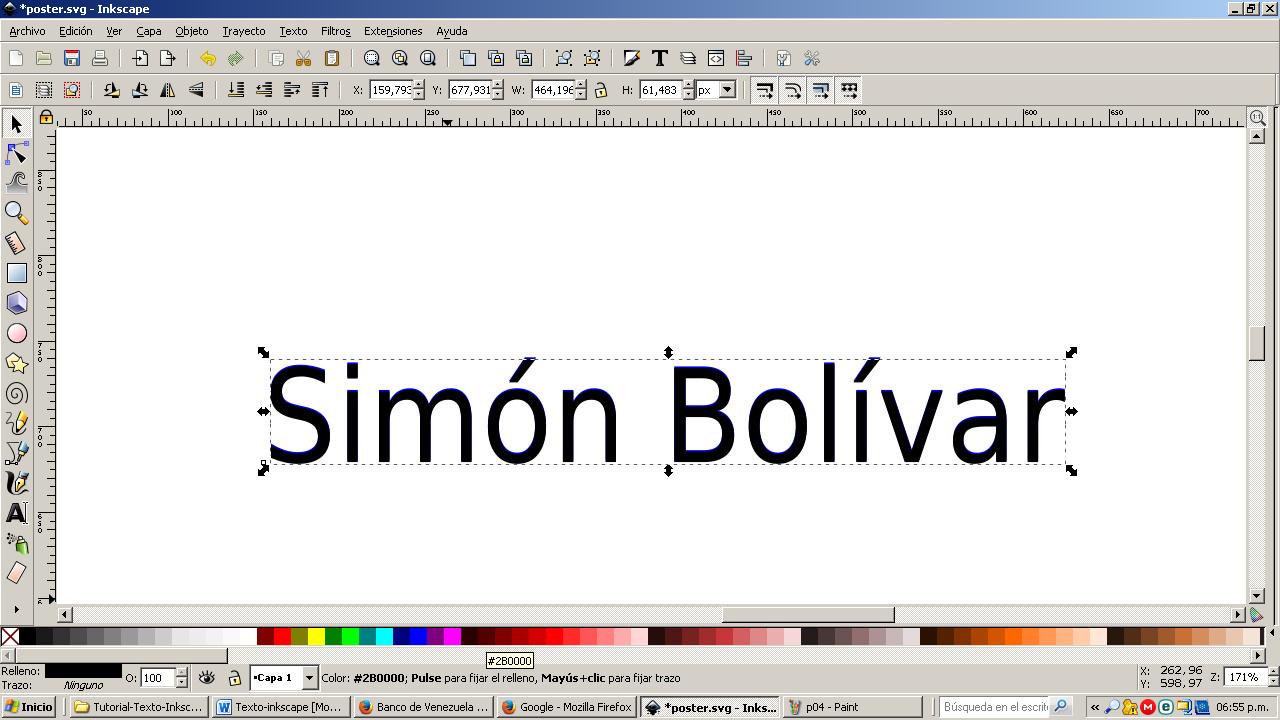Increase the Y position stepper
This screenshot has width=1280, height=720.
point(498,85)
